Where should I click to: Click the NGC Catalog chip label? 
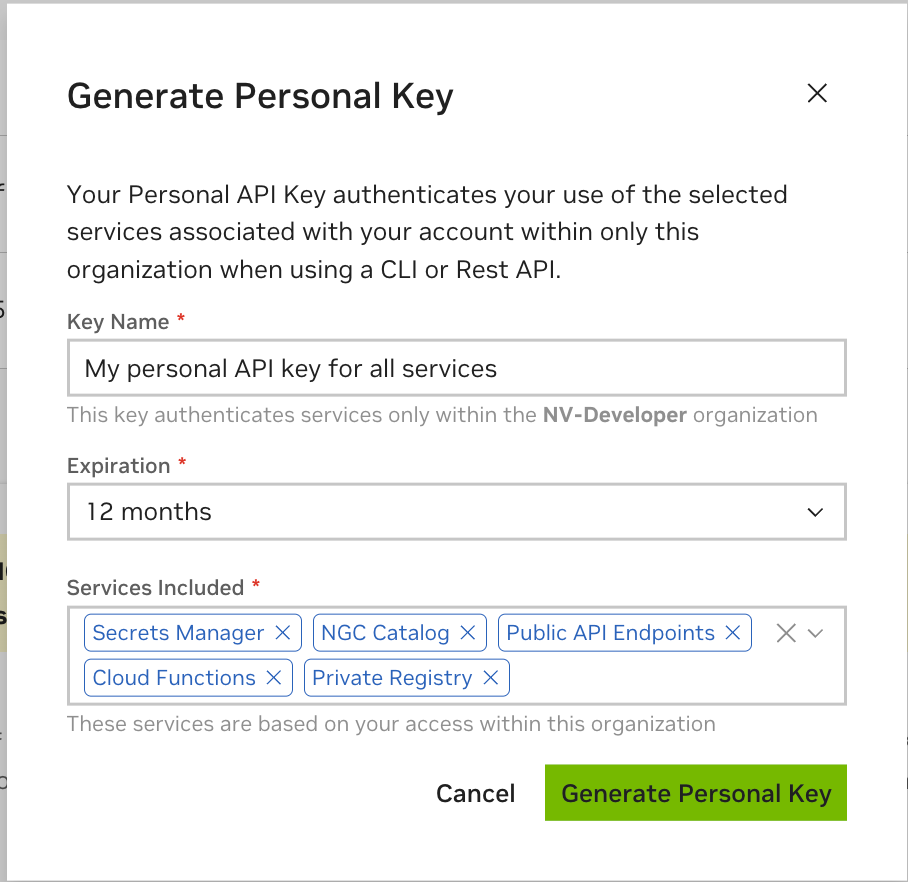(x=385, y=633)
